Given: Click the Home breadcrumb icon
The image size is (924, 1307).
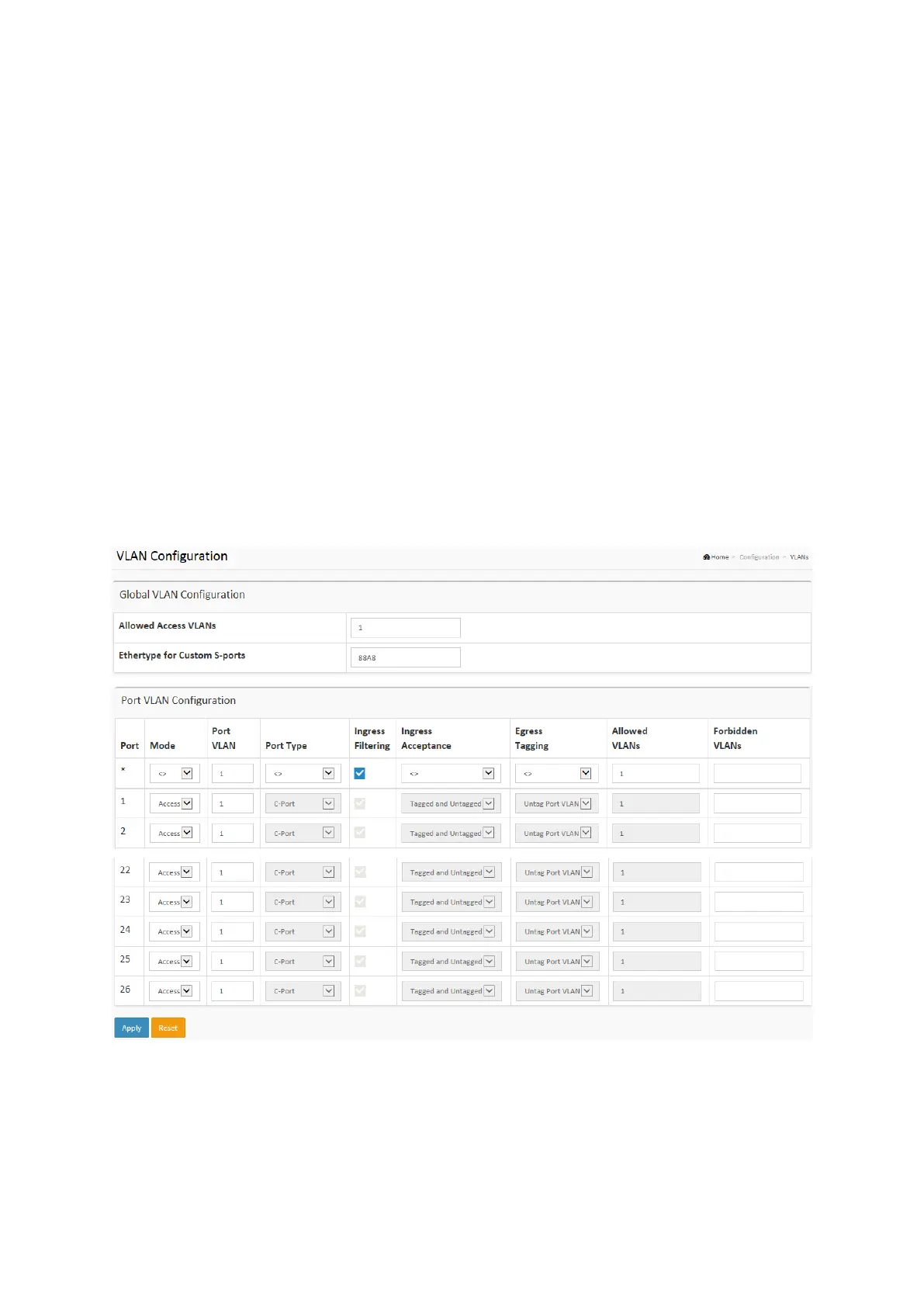Looking at the screenshot, I should pos(707,557).
